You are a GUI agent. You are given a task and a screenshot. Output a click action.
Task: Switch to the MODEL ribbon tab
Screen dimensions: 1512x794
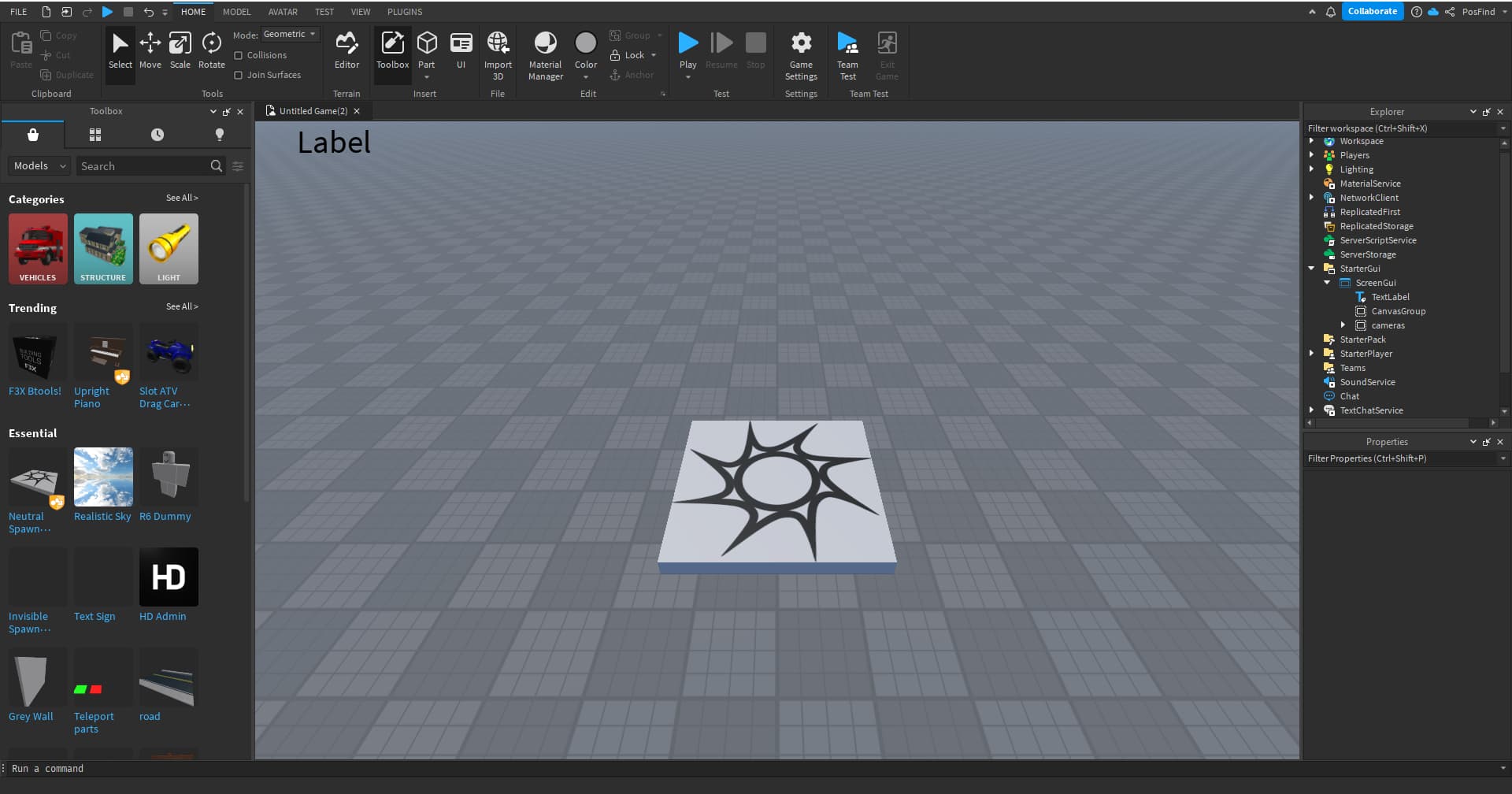(236, 12)
